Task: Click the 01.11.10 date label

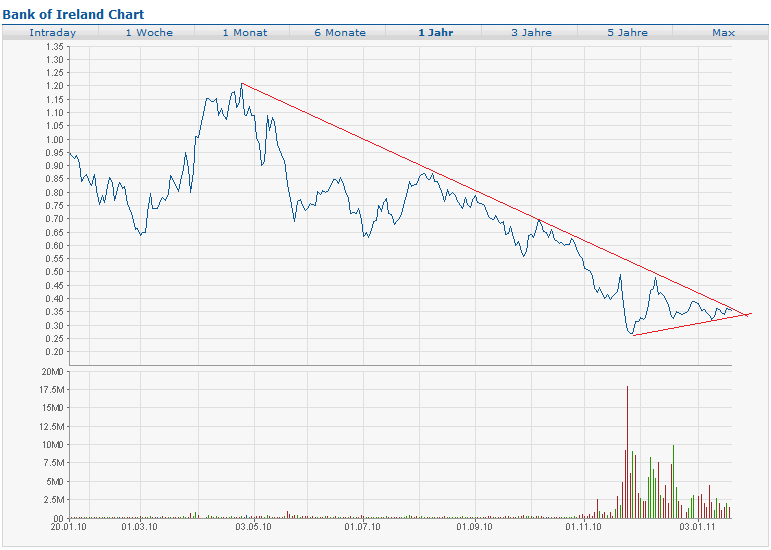Action: [583, 527]
